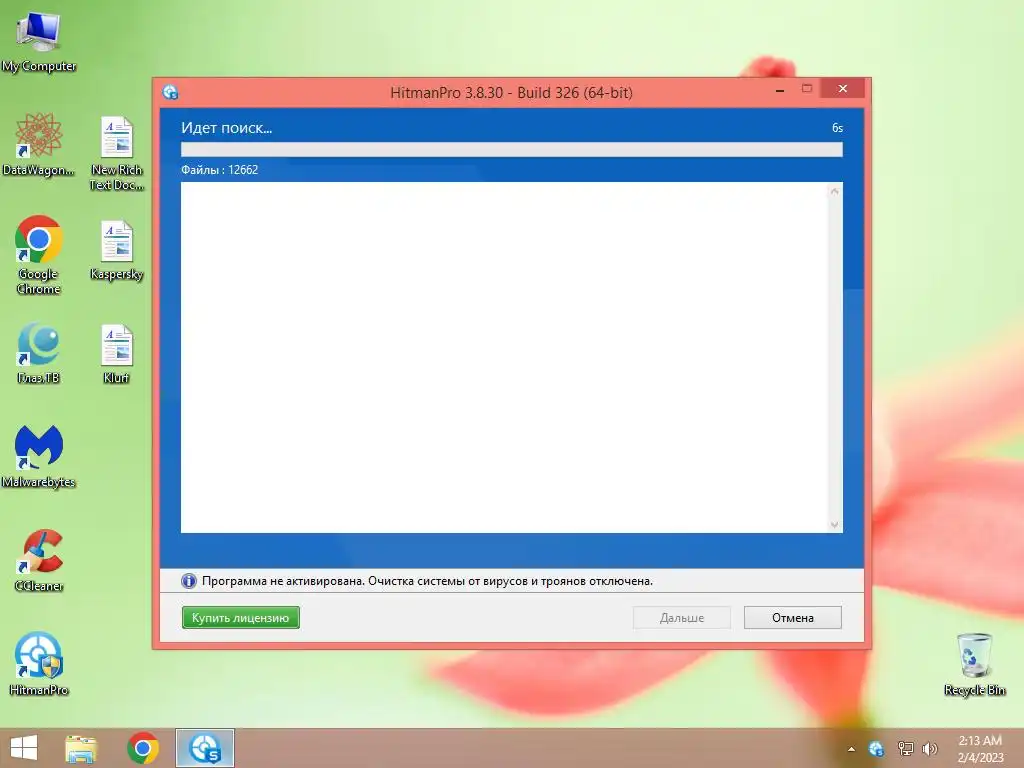Viewport: 1024px width, 768px height.
Task: Click the Идет поиск... status heading
Action: pyautogui.click(x=227, y=128)
